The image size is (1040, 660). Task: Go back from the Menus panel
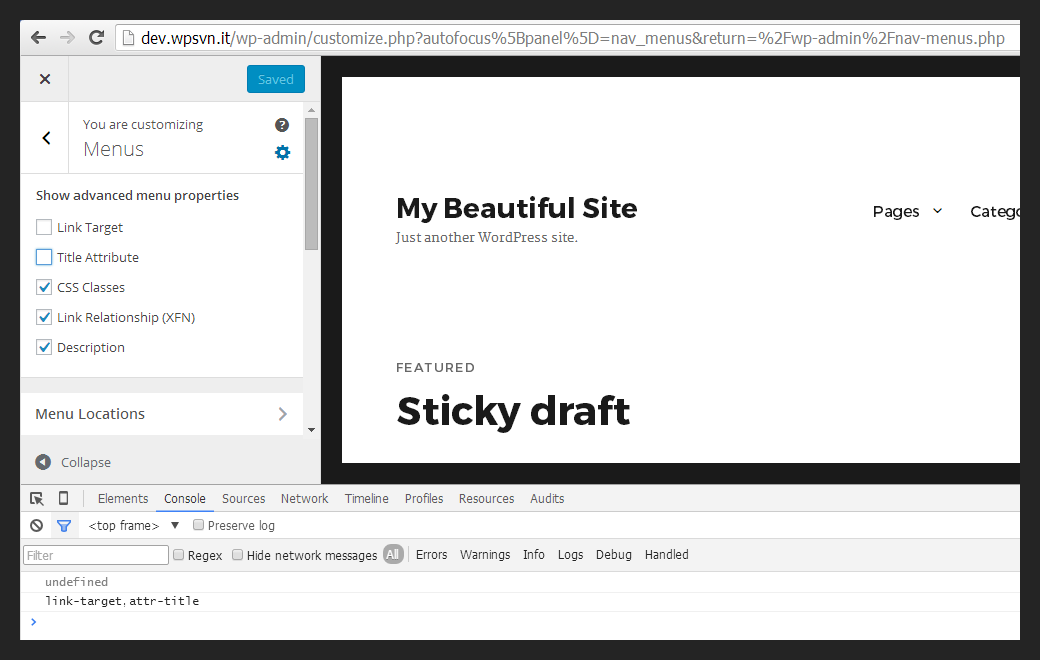[46, 138]
